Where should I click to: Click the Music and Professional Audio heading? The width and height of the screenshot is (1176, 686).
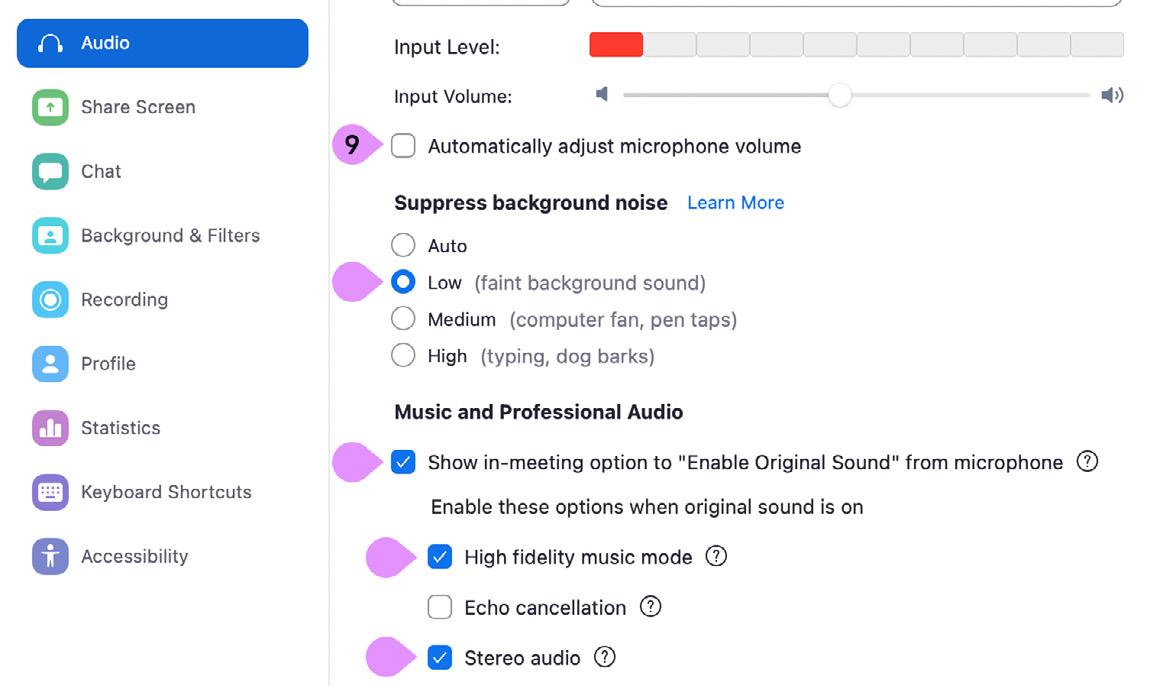point(538,412)
